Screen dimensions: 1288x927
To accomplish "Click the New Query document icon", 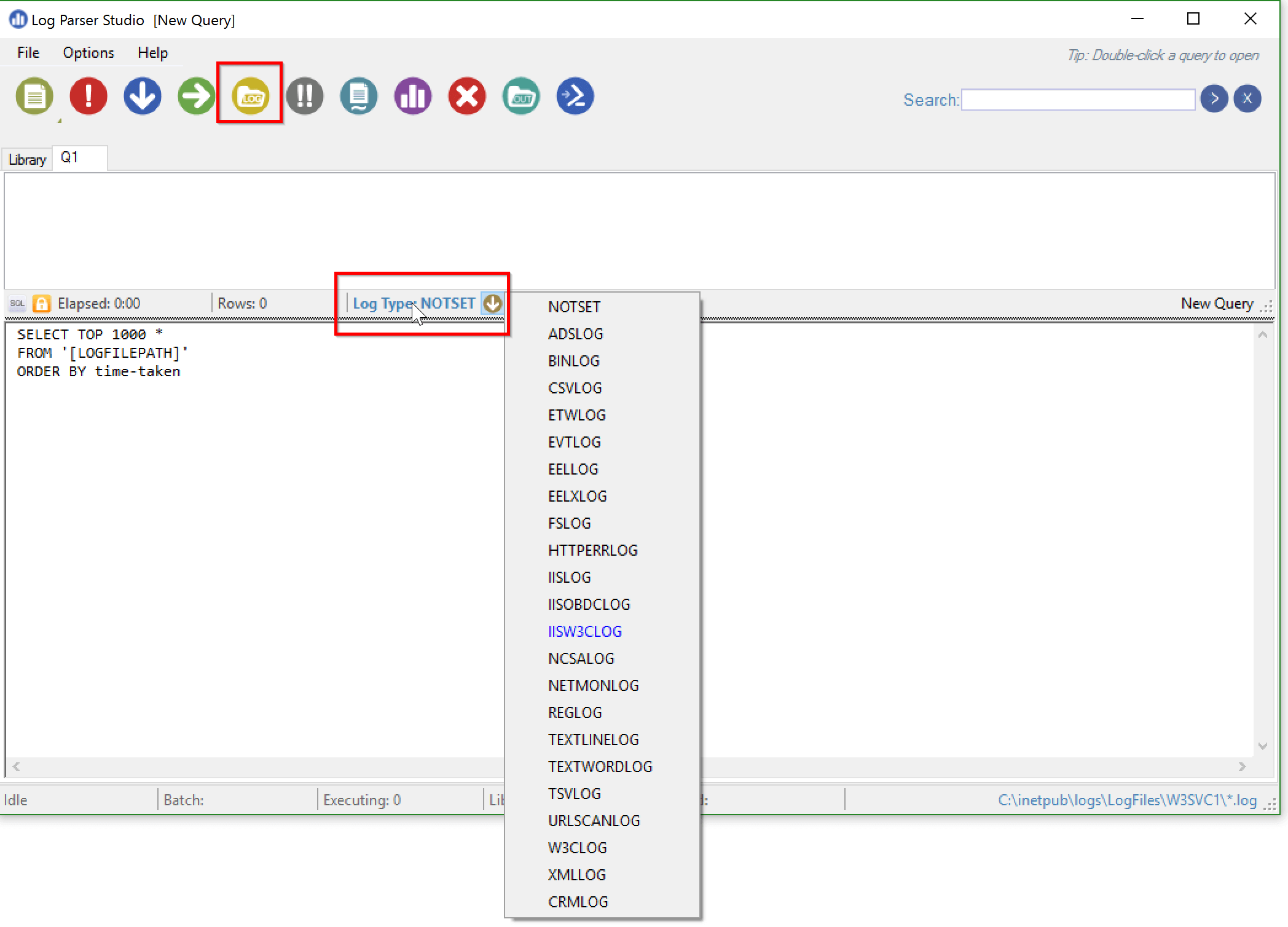I will click(34, 97).
